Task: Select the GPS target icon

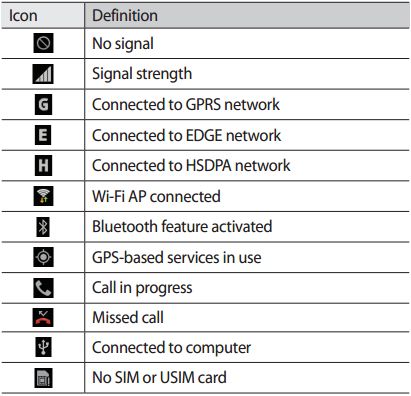Action: pos(43,257)
